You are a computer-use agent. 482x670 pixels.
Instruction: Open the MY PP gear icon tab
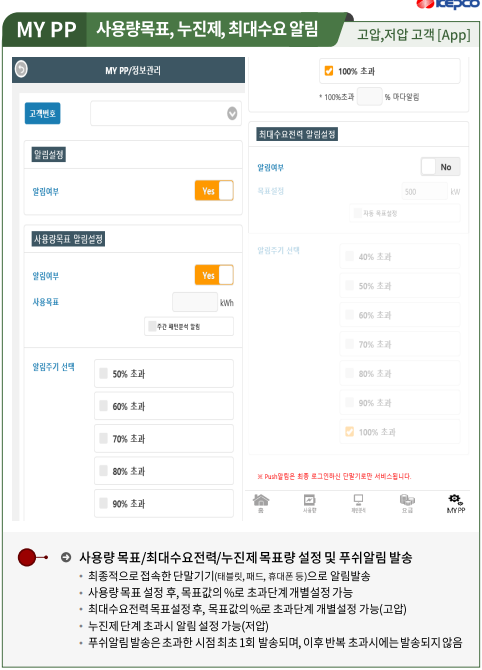tap(456, 503)
